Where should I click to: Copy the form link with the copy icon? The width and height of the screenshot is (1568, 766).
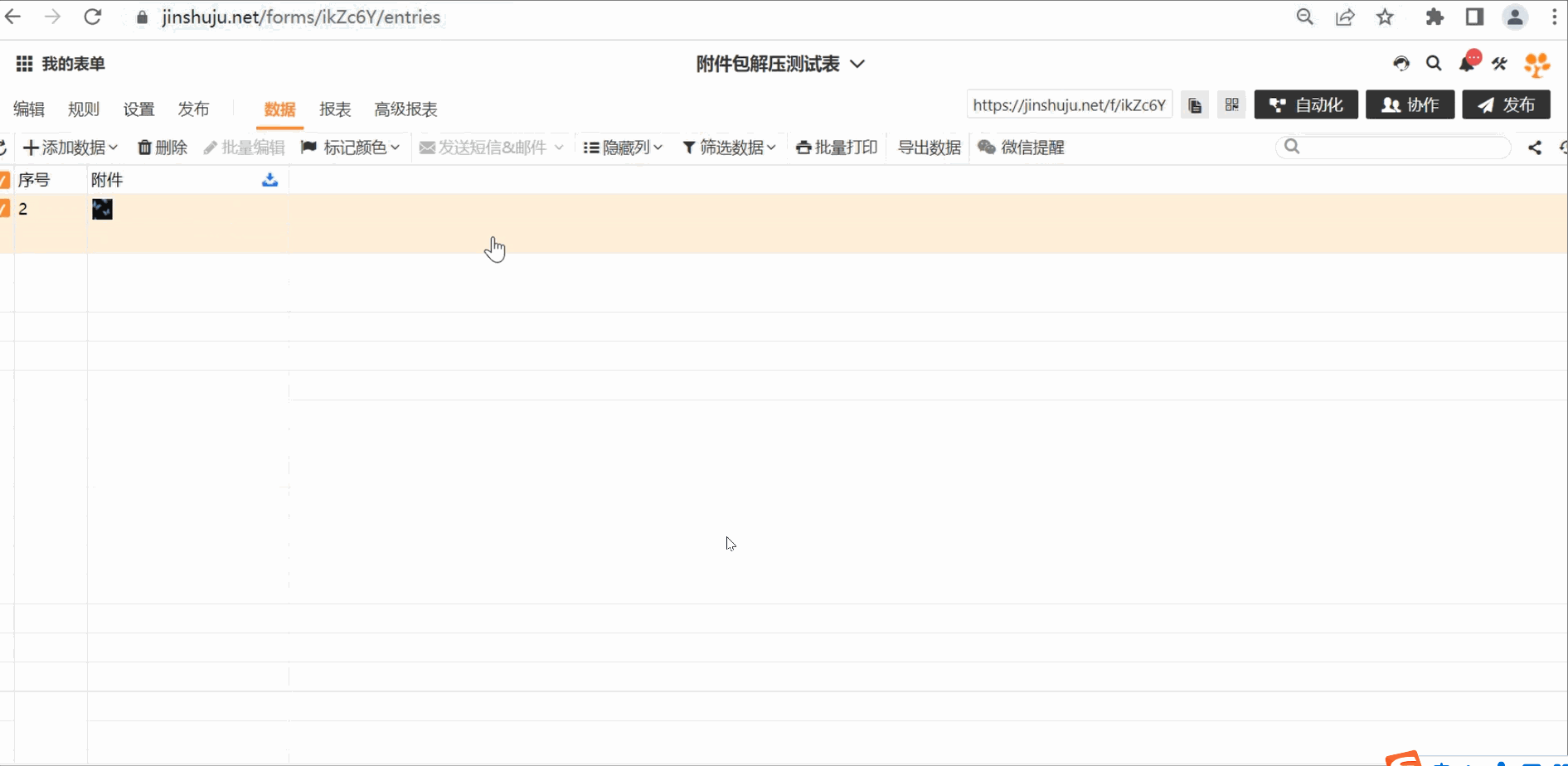coord(1194,105)
